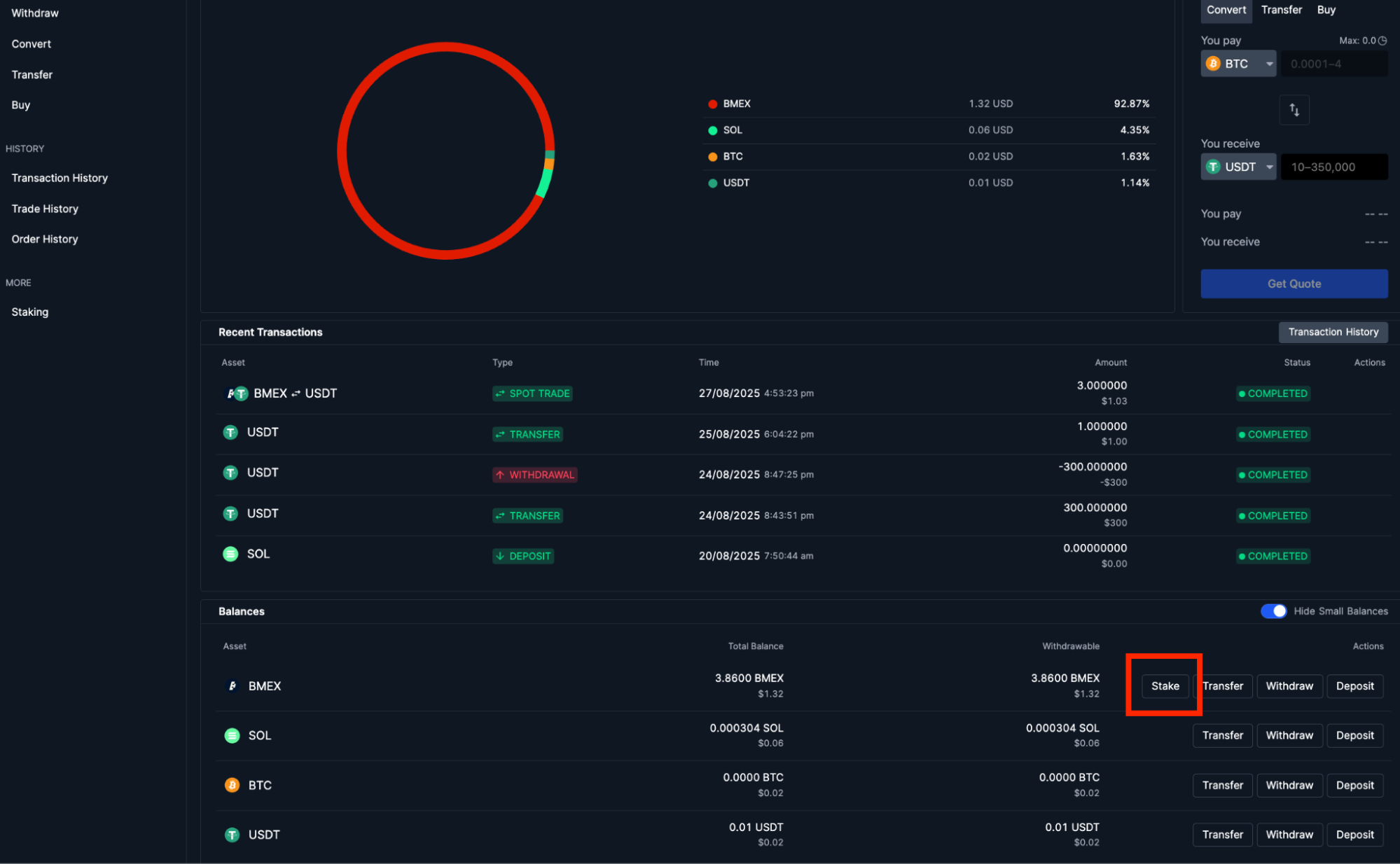1400x864 pixels.
Task: Click the Max amount clock icon
Action: (1382, 41)
